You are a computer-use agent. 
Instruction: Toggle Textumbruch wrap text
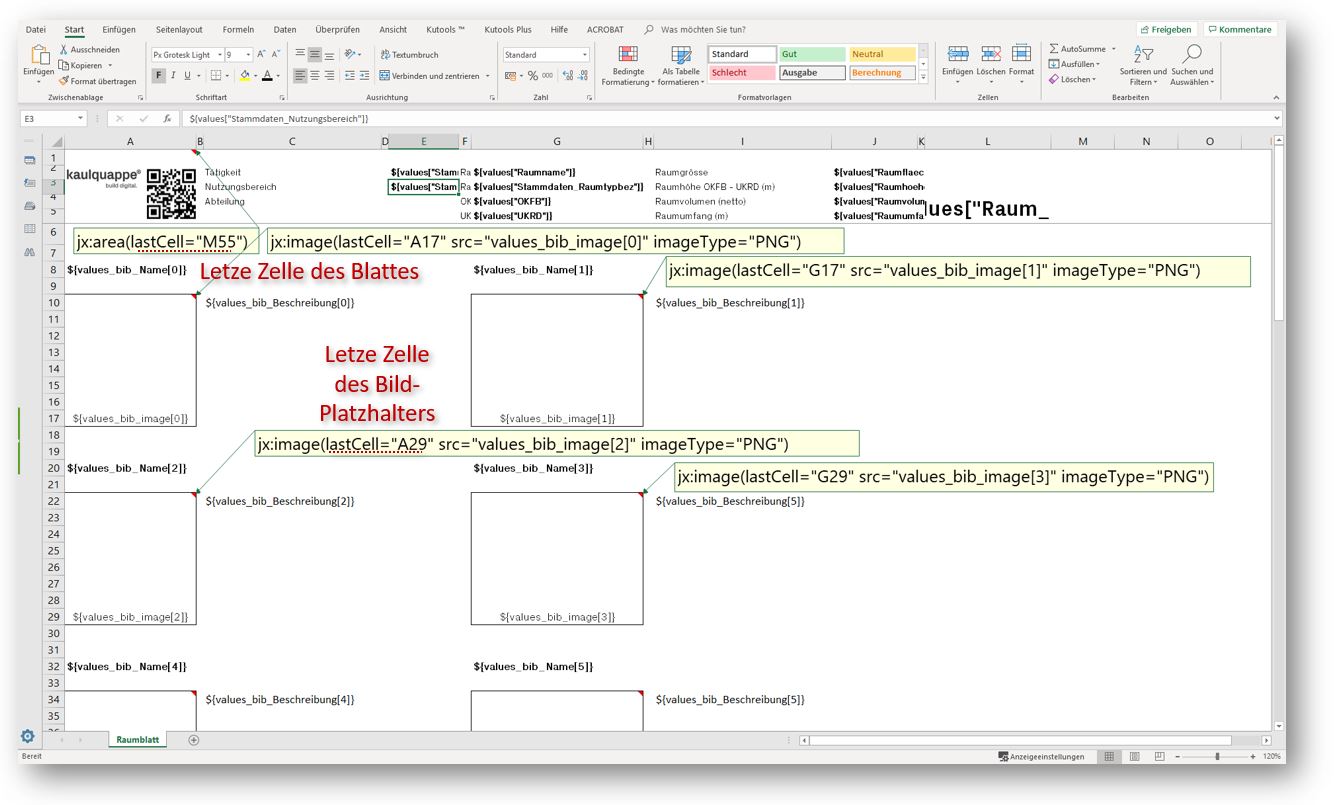click(x=409, y=55)
